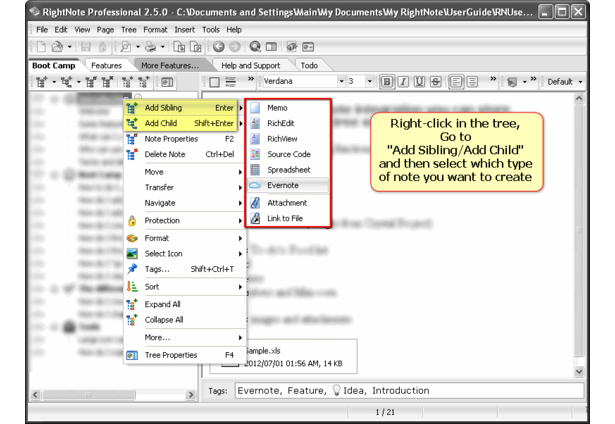Choose Link to File note type
Image resolution: width=615 pixels, height=424 pixels.
point(287,218)
